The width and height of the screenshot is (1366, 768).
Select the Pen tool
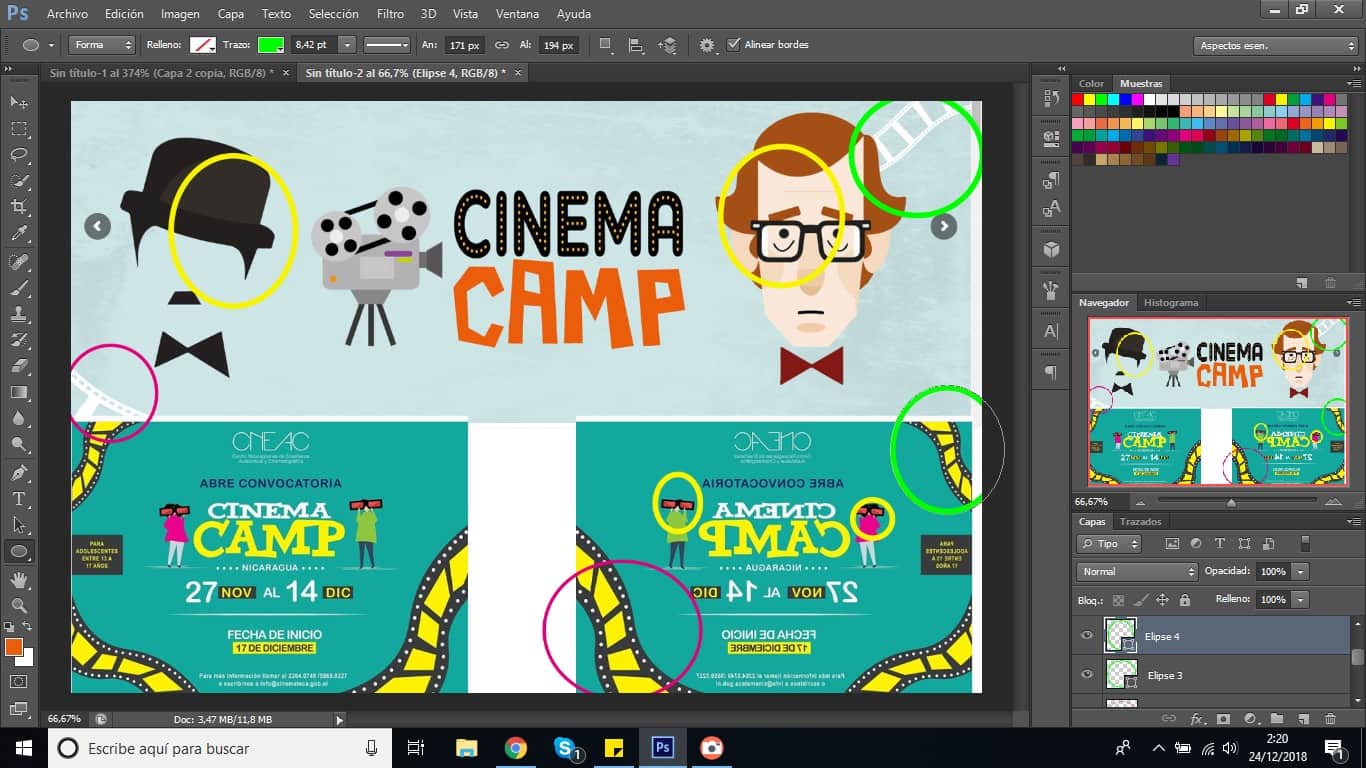tap(19, 473)
